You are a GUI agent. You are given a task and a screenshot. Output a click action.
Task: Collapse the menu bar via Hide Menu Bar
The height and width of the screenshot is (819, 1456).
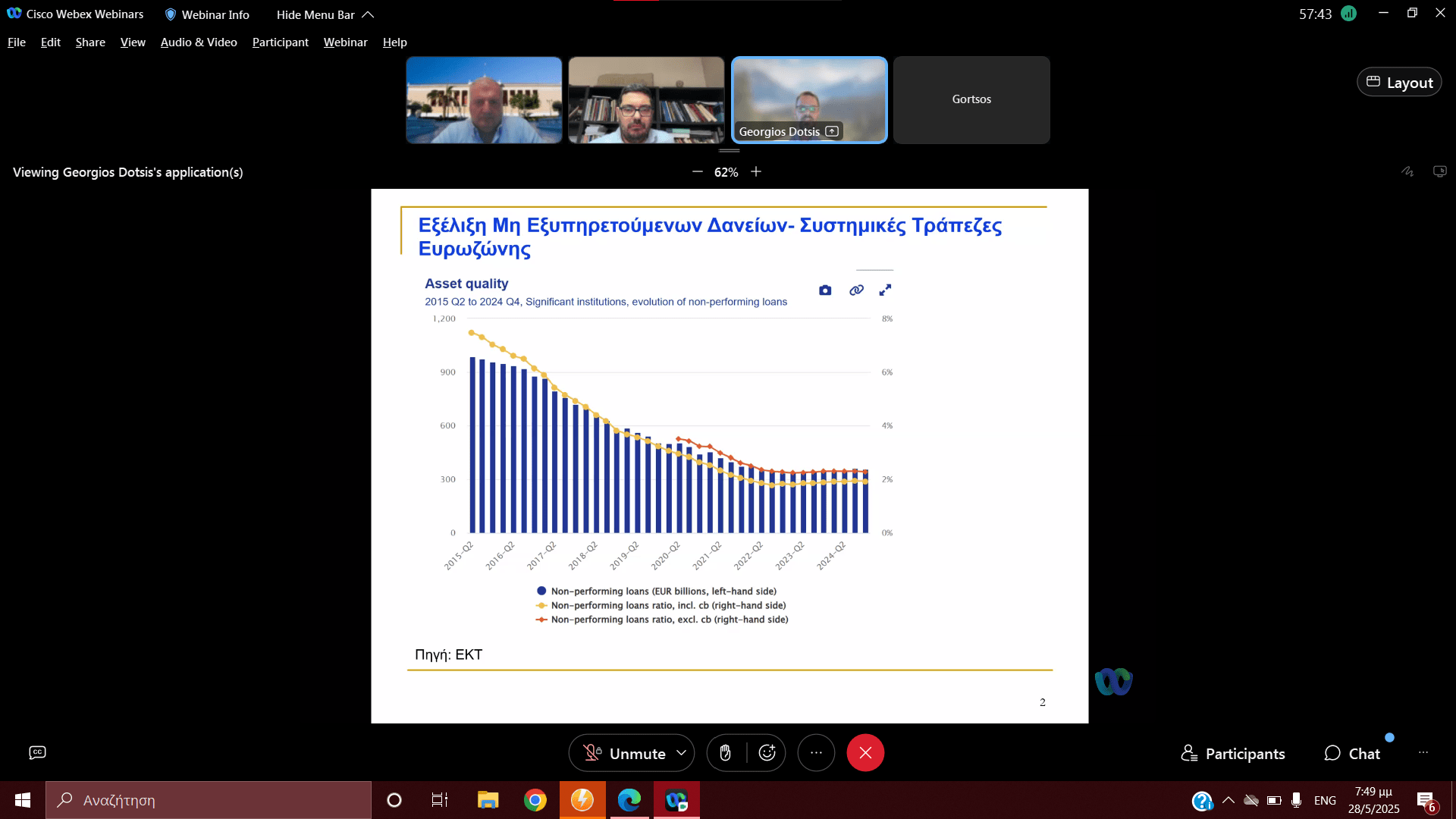[x=325, y=14]
